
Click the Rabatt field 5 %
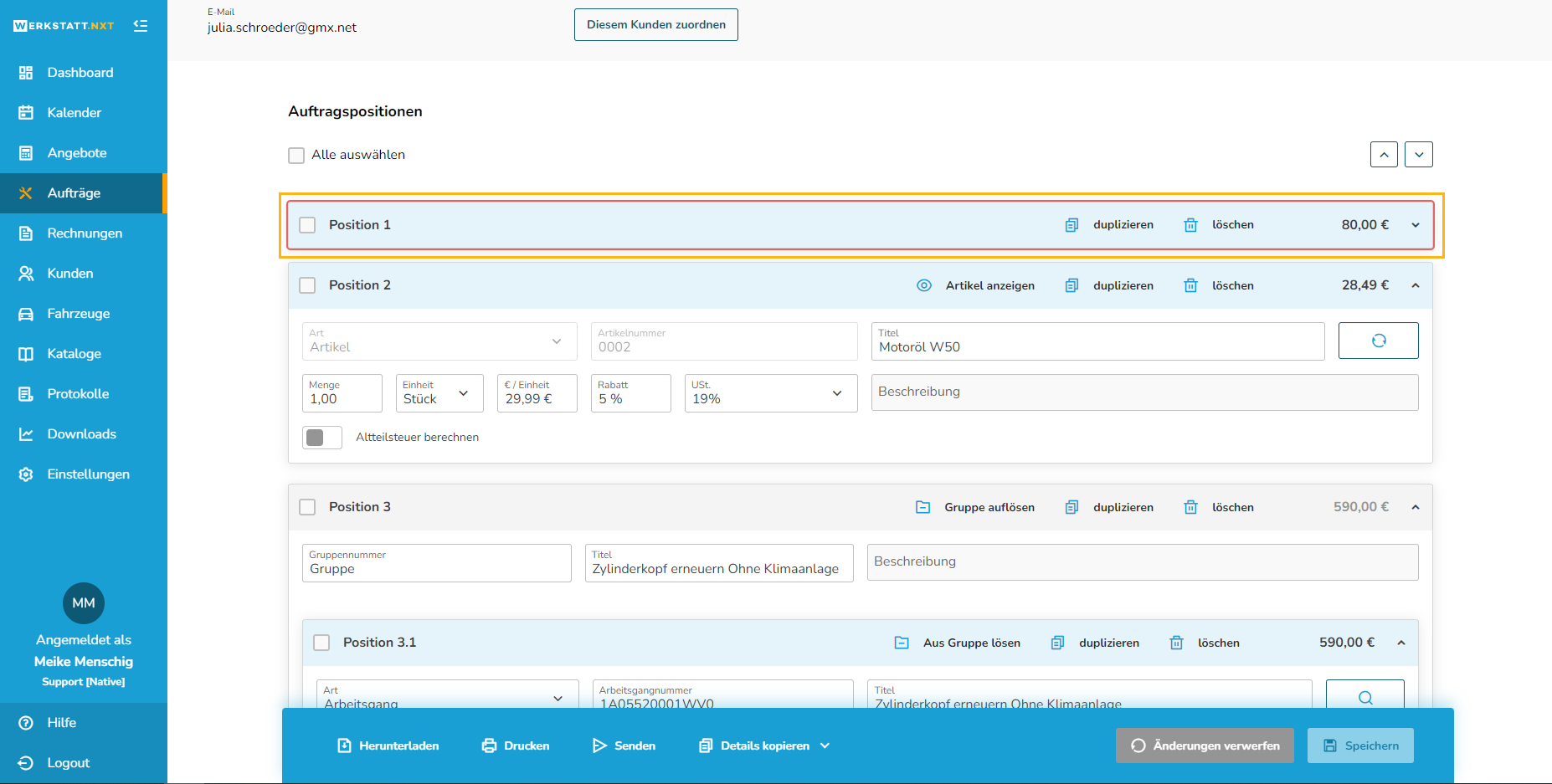tap(631, 393)
